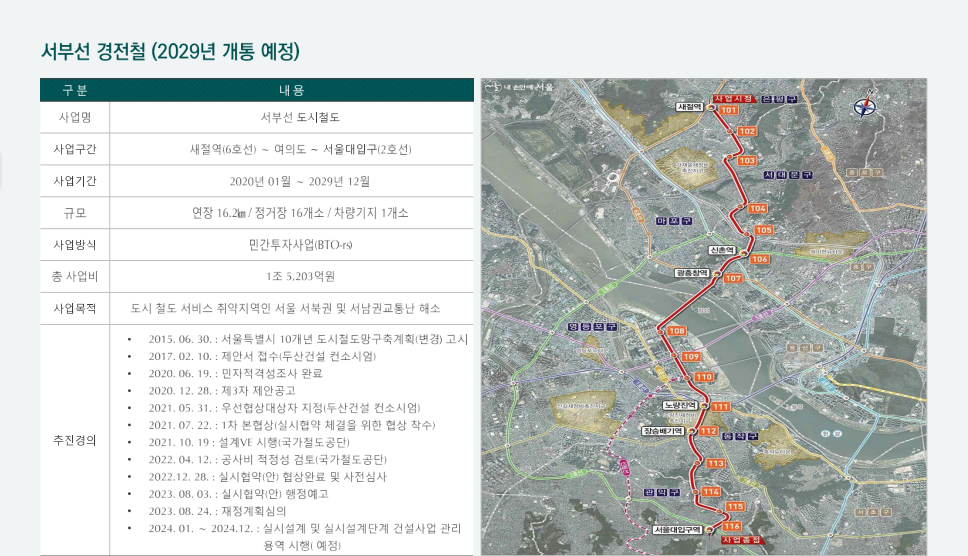The image size is (968, 556).
Task: Select the 노량진역 label on the map
Action: (679, 405)
